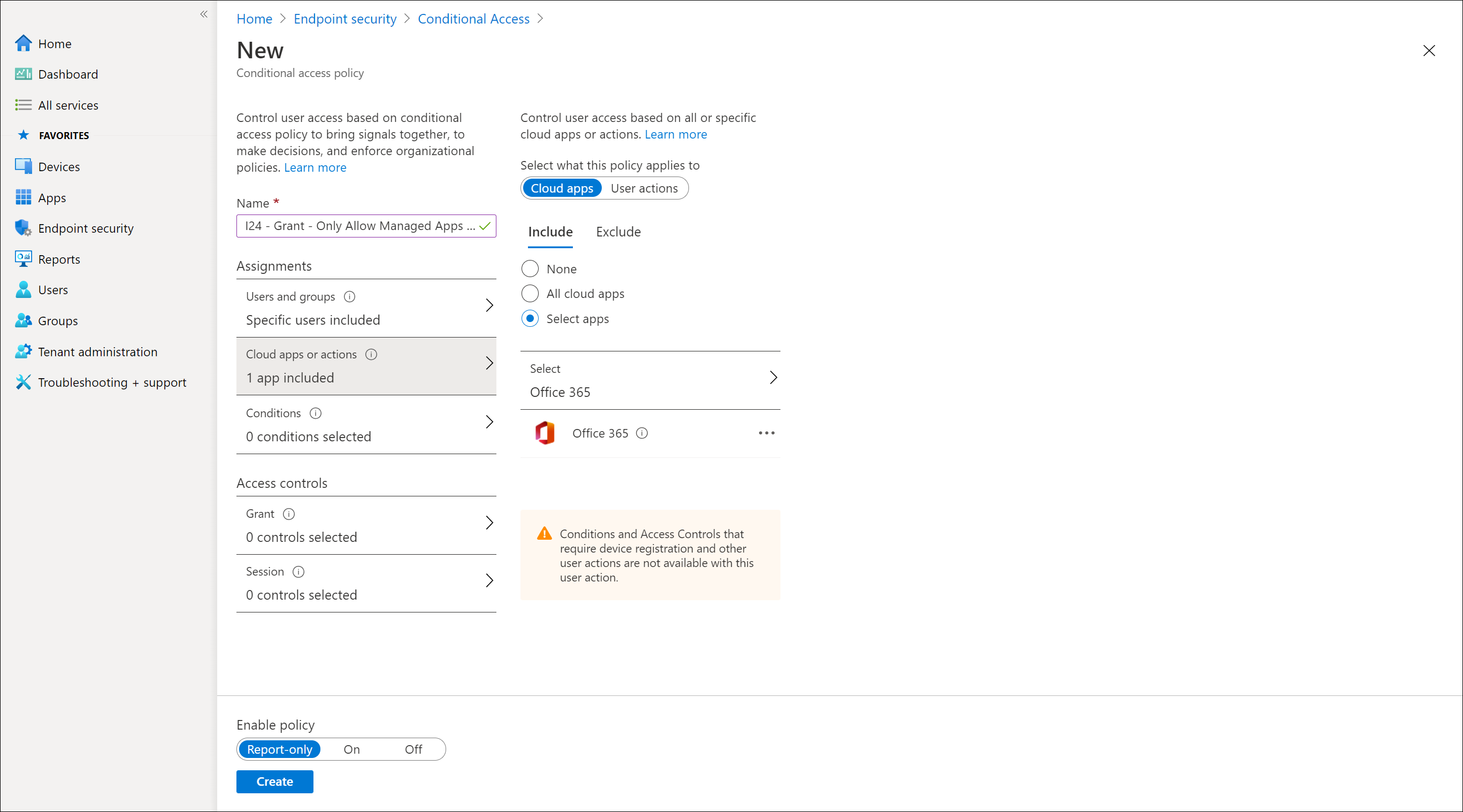Click info icon next to Users and groups
This screenshot has height=812, width=1463.
(x=350, y=296)
